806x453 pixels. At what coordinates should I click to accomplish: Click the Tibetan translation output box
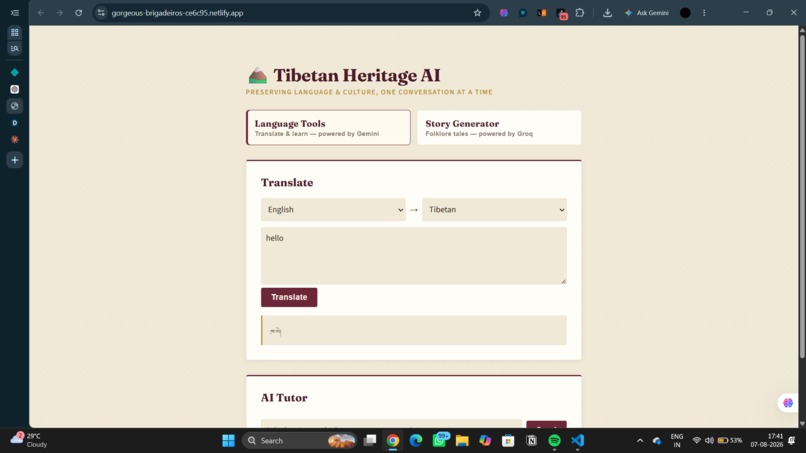point(414,330)
